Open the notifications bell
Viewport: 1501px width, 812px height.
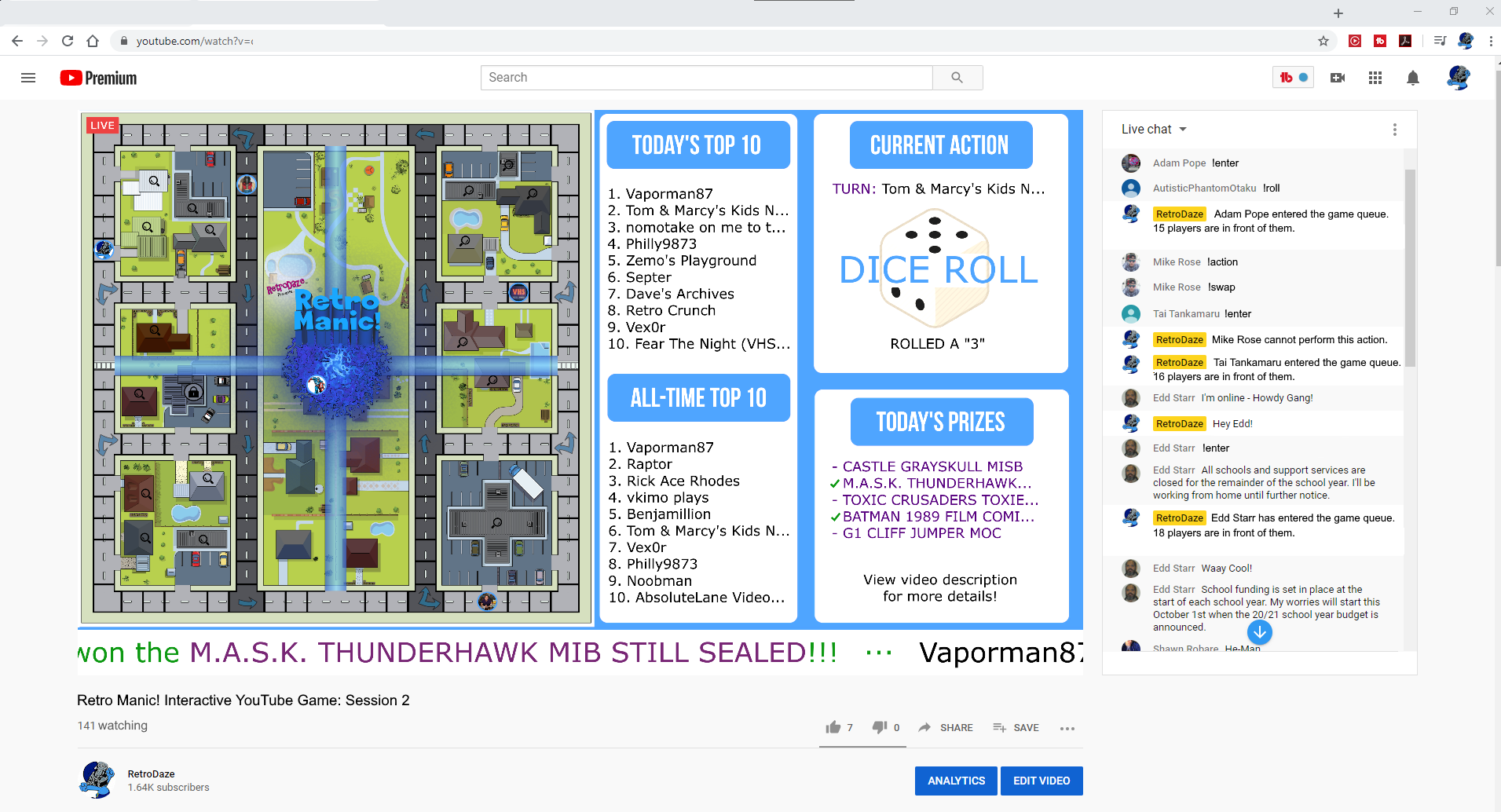click(x=1413, y=78)
